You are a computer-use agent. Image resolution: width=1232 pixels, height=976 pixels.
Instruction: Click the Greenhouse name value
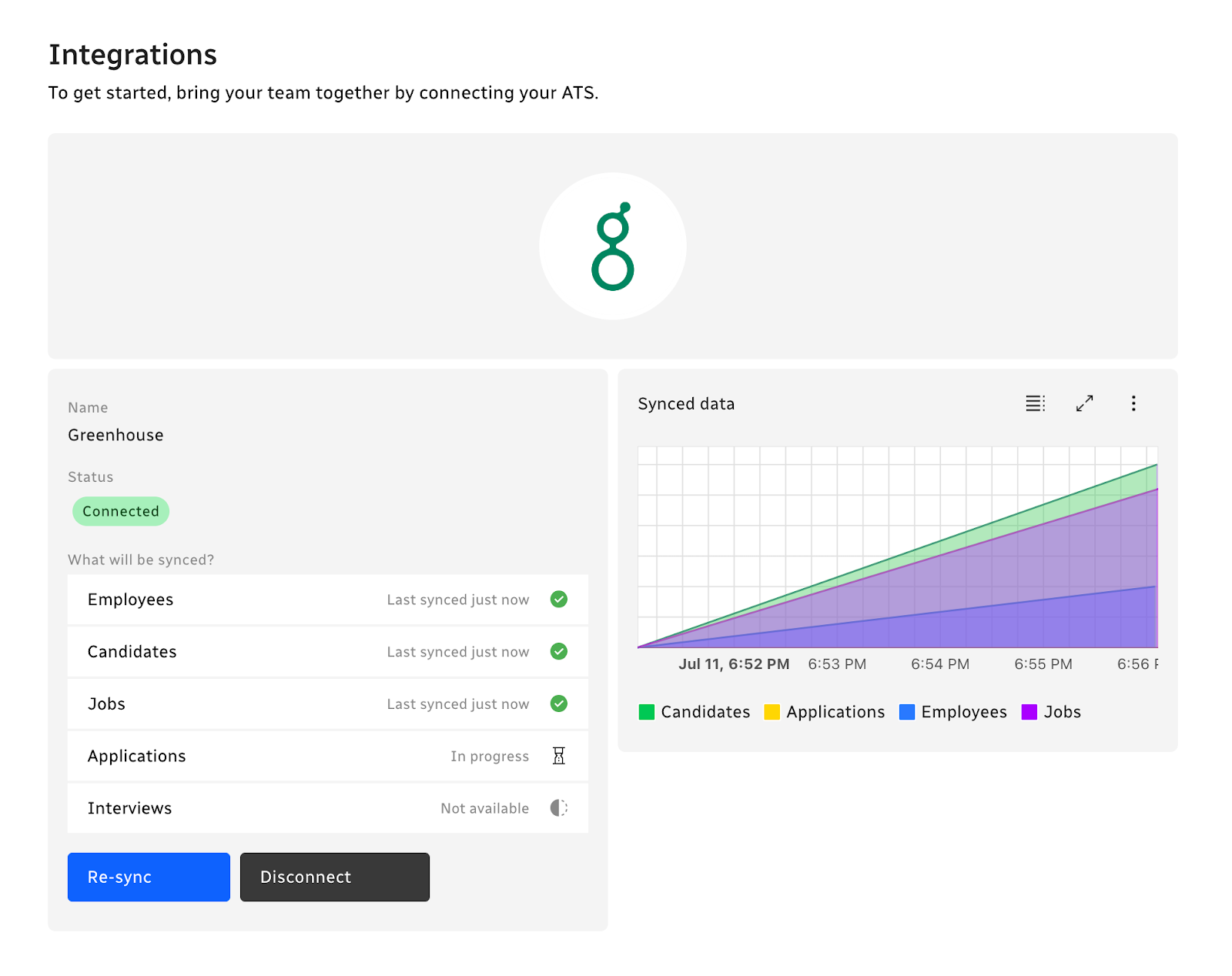click(115, 435)
